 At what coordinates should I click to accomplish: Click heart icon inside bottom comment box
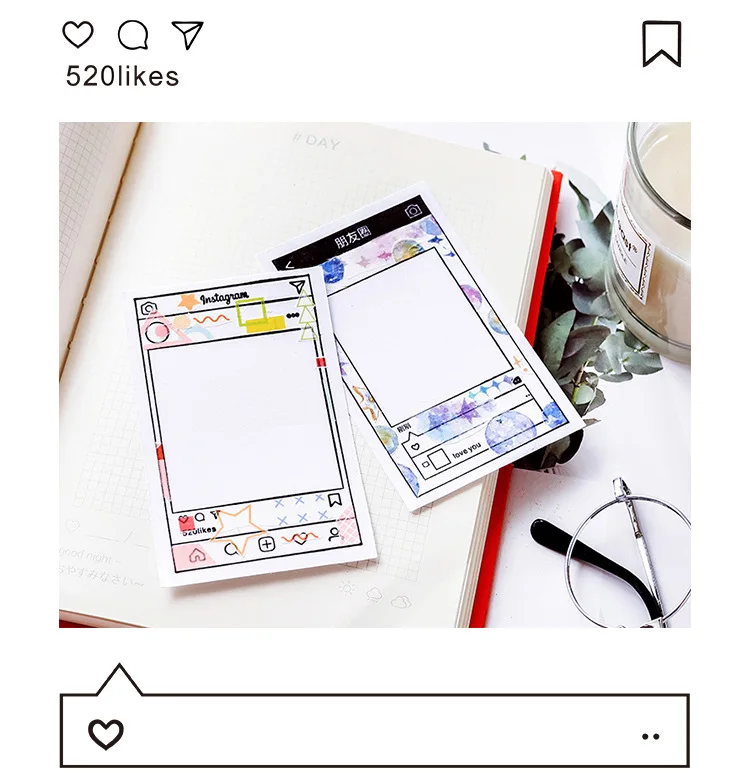(x=105, y=734)
